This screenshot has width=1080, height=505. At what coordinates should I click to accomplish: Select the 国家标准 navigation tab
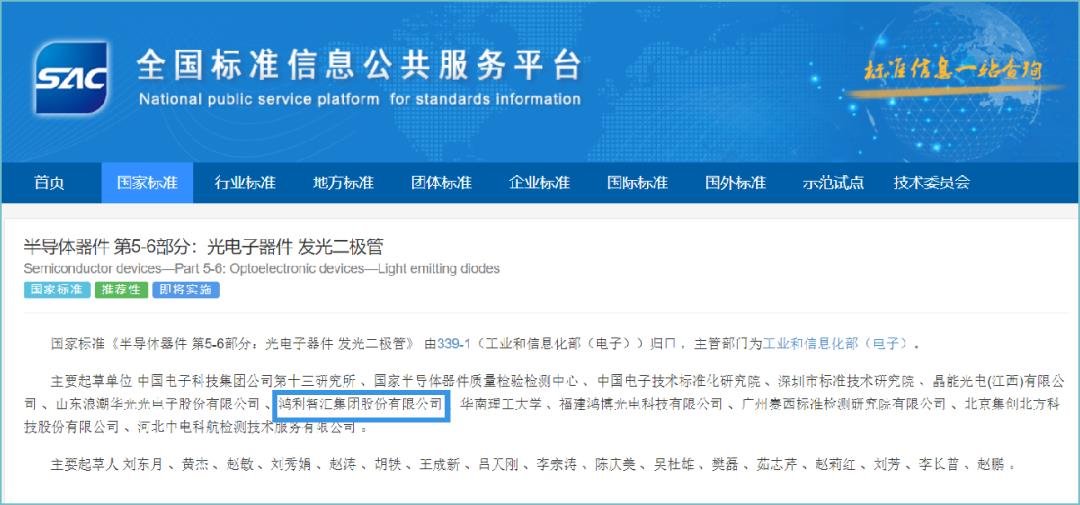(x=147, y=183)
